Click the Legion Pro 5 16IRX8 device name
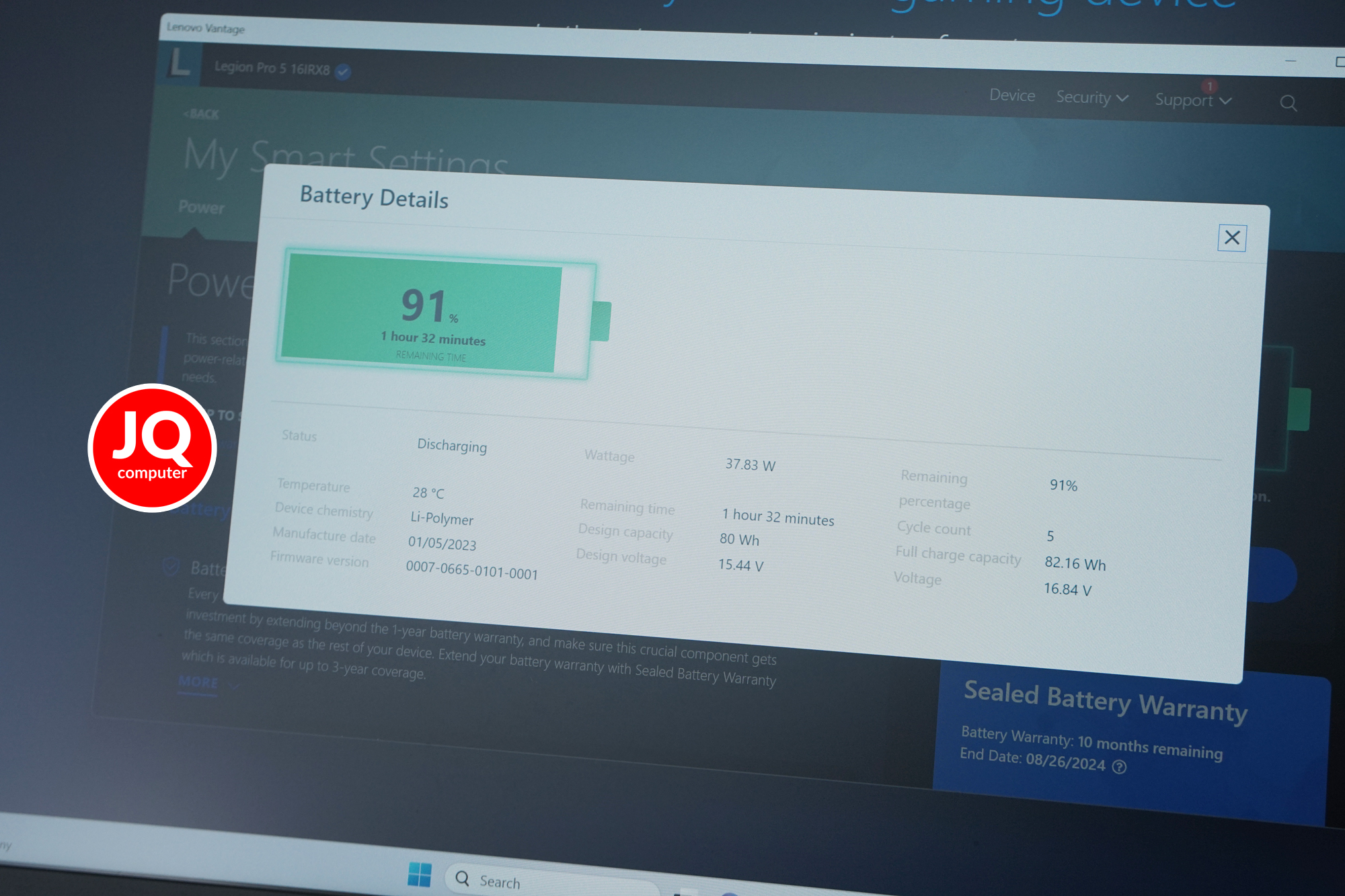The height and width of the screenshot is (896, 1345). coord(272,68)
